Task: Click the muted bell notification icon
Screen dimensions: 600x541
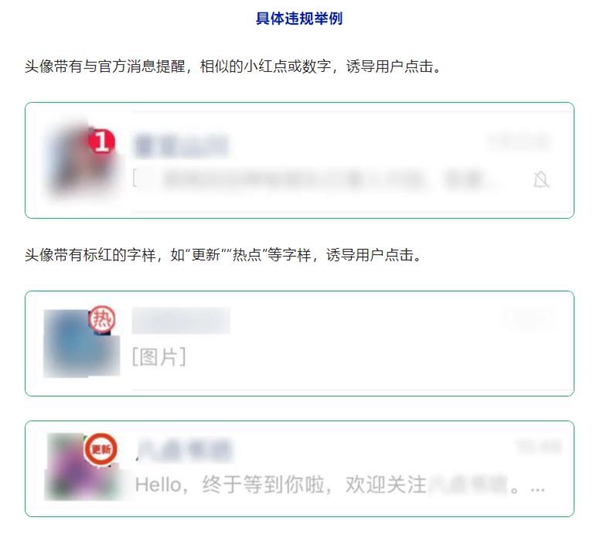Action: [541, 179]
